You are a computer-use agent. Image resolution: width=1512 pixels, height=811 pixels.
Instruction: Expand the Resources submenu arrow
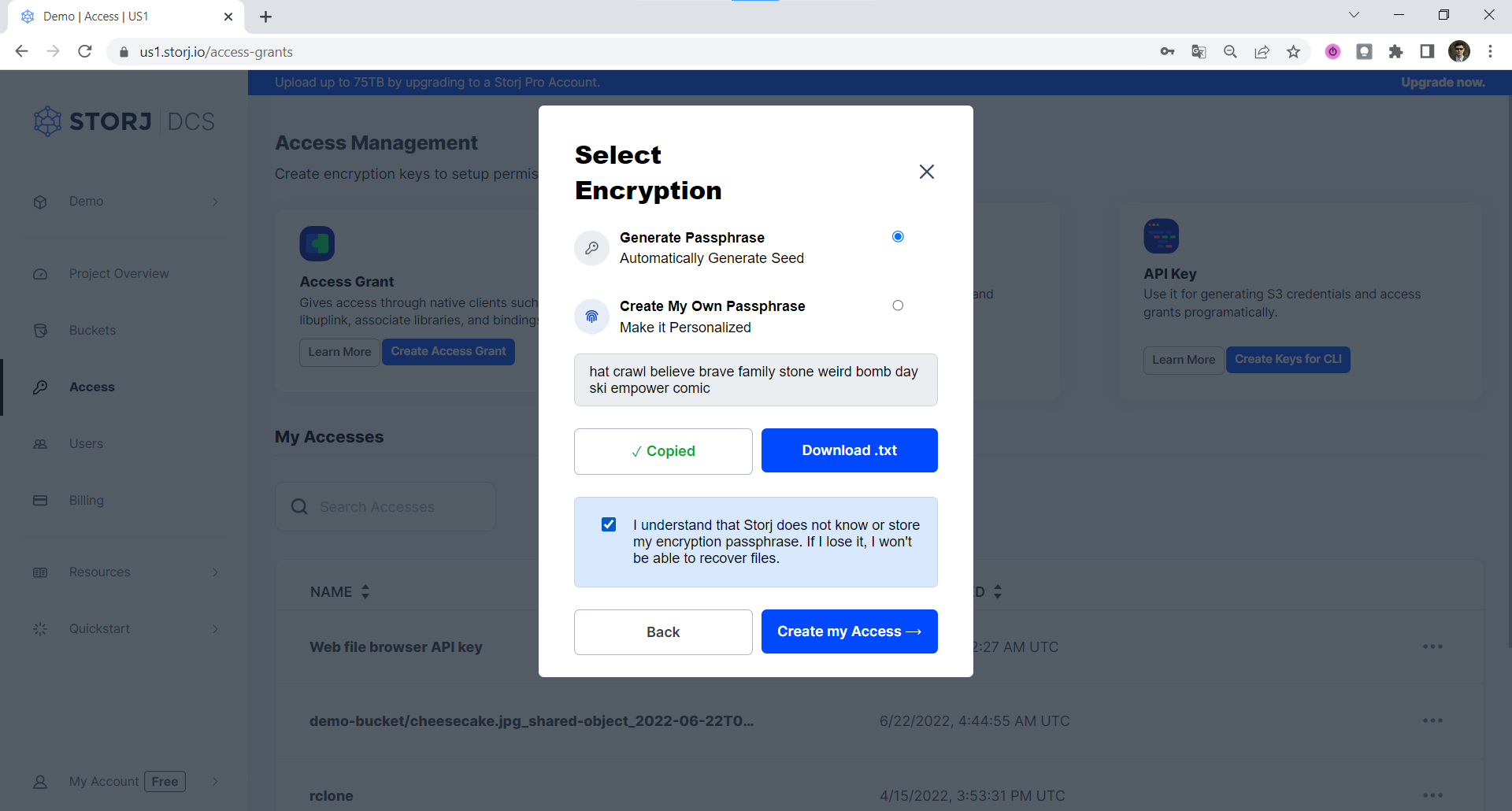215,572
